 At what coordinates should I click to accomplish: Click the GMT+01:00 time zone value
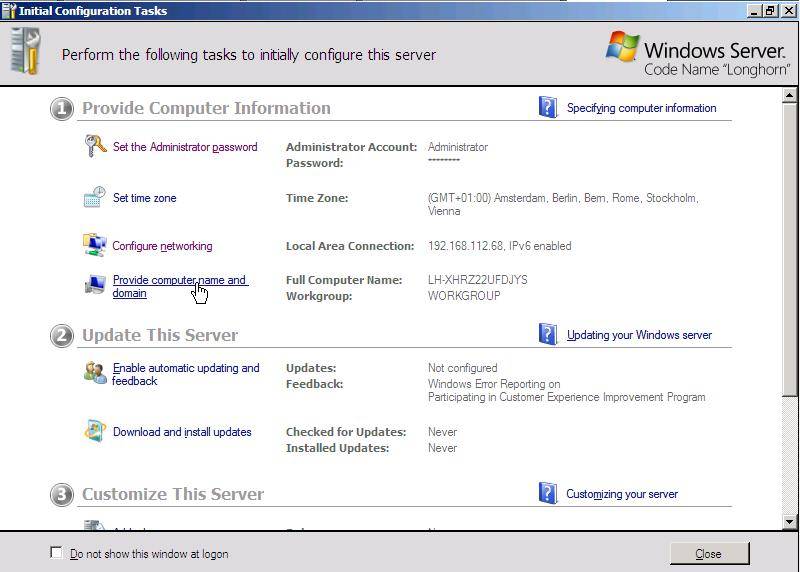563,204
